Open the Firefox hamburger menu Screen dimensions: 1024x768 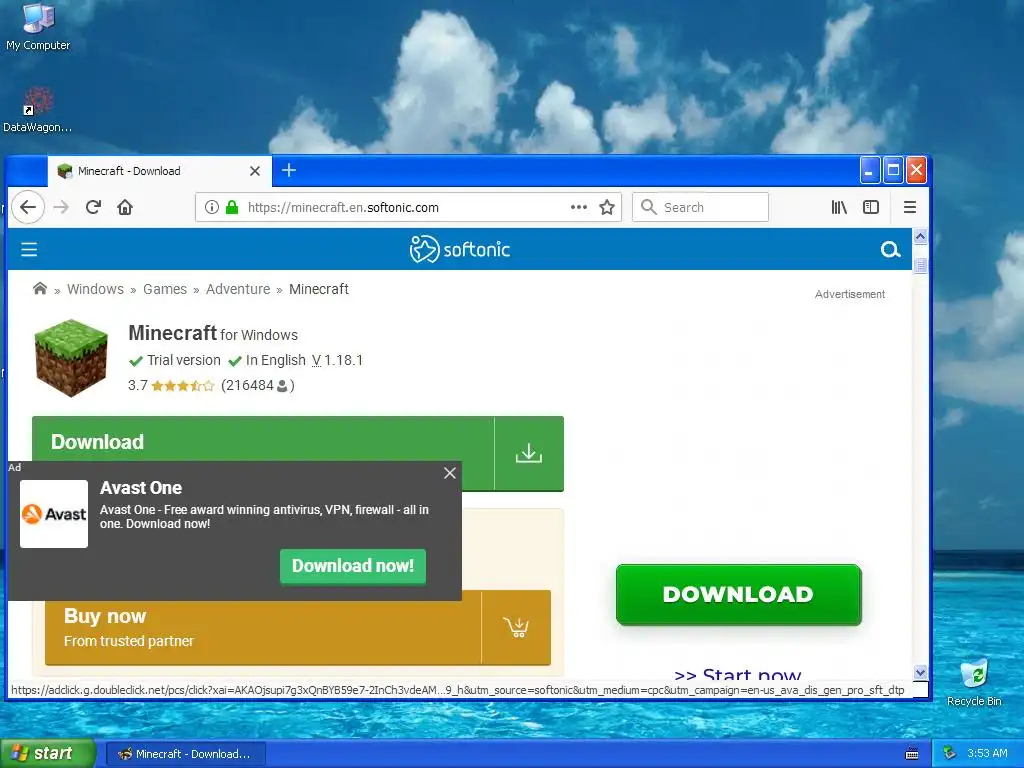pyautogui.click(x=910, y=207)
